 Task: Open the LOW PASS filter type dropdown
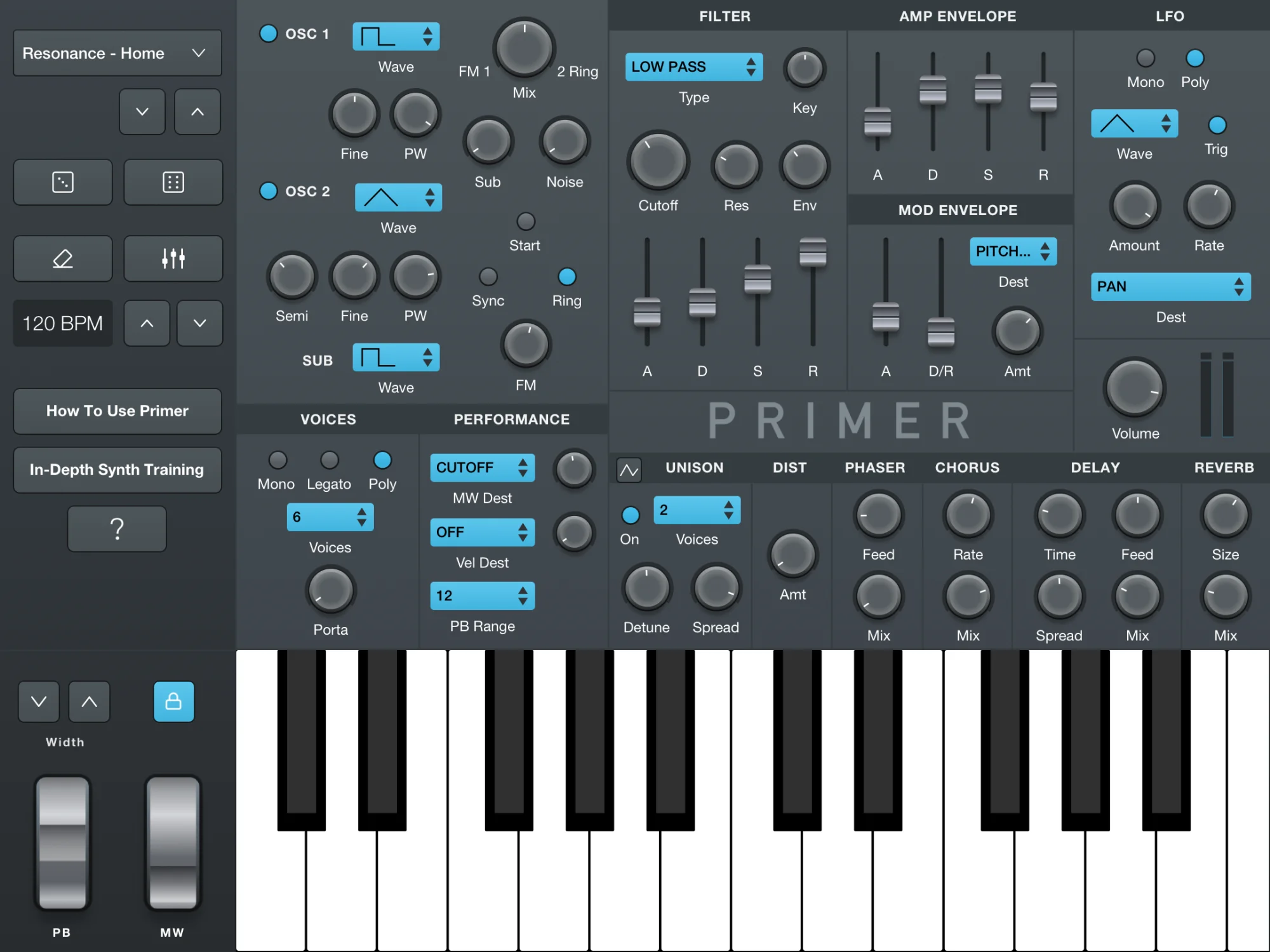(x=694, y=67)
